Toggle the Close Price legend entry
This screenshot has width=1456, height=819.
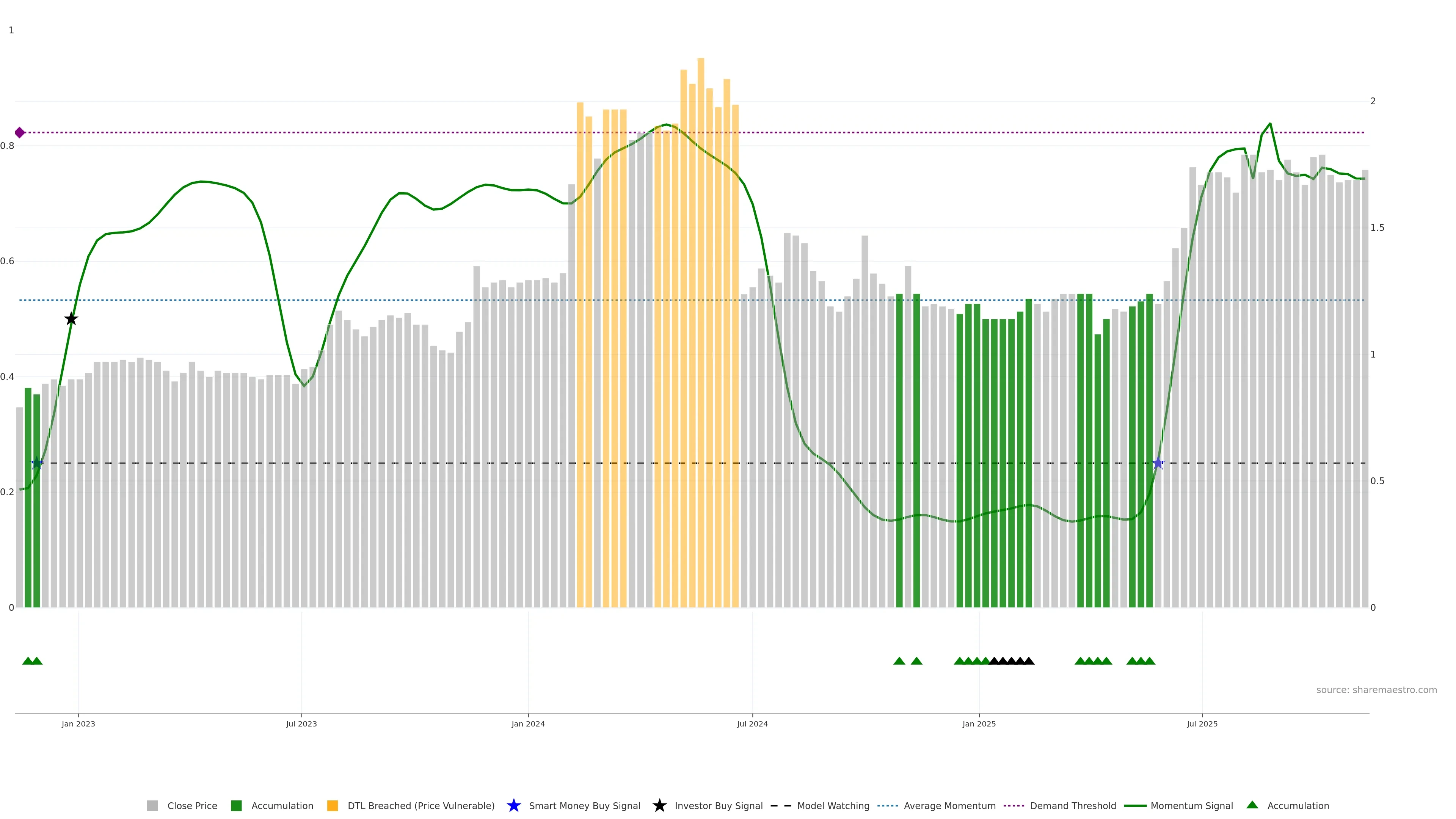pyautogui.click(x=191, y=806)
